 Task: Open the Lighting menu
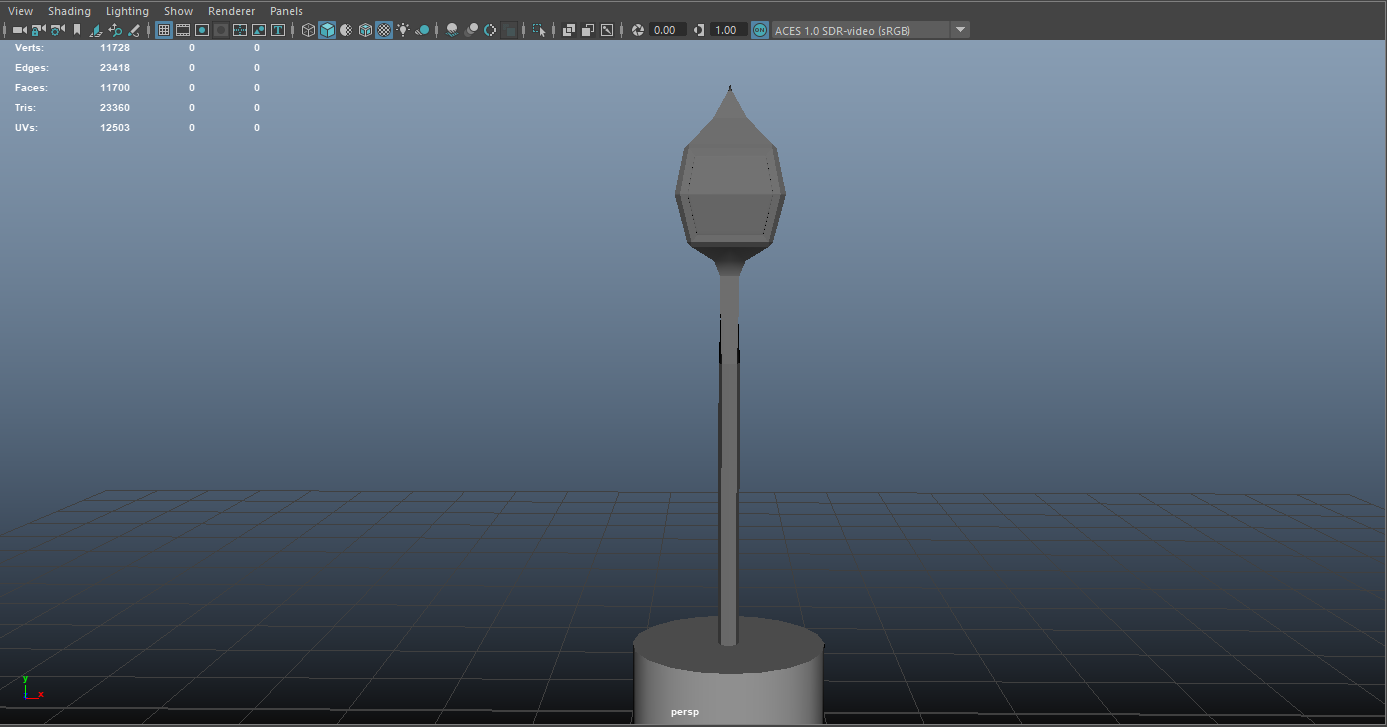[127, 11]
